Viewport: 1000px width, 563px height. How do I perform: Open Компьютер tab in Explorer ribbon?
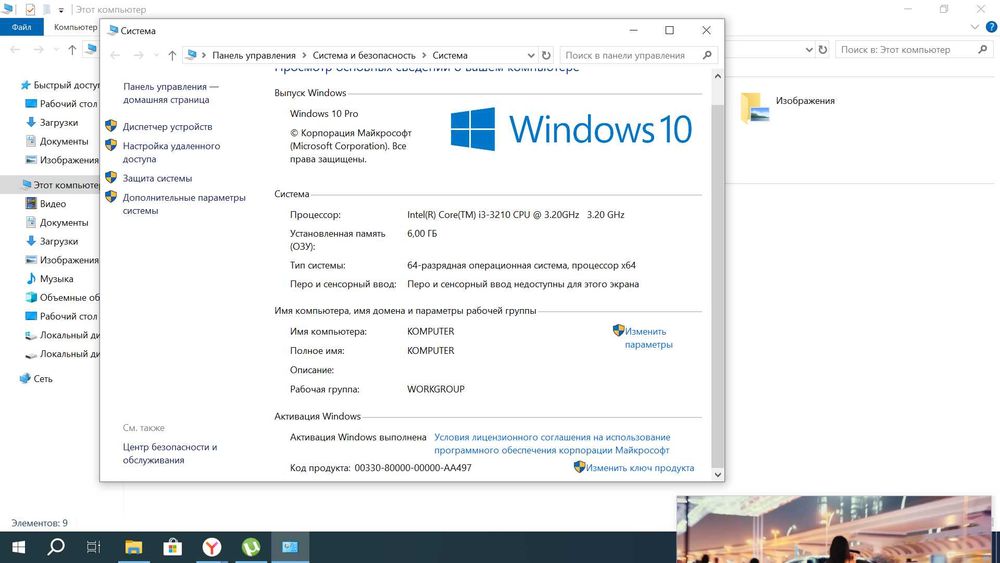(75, 27)
